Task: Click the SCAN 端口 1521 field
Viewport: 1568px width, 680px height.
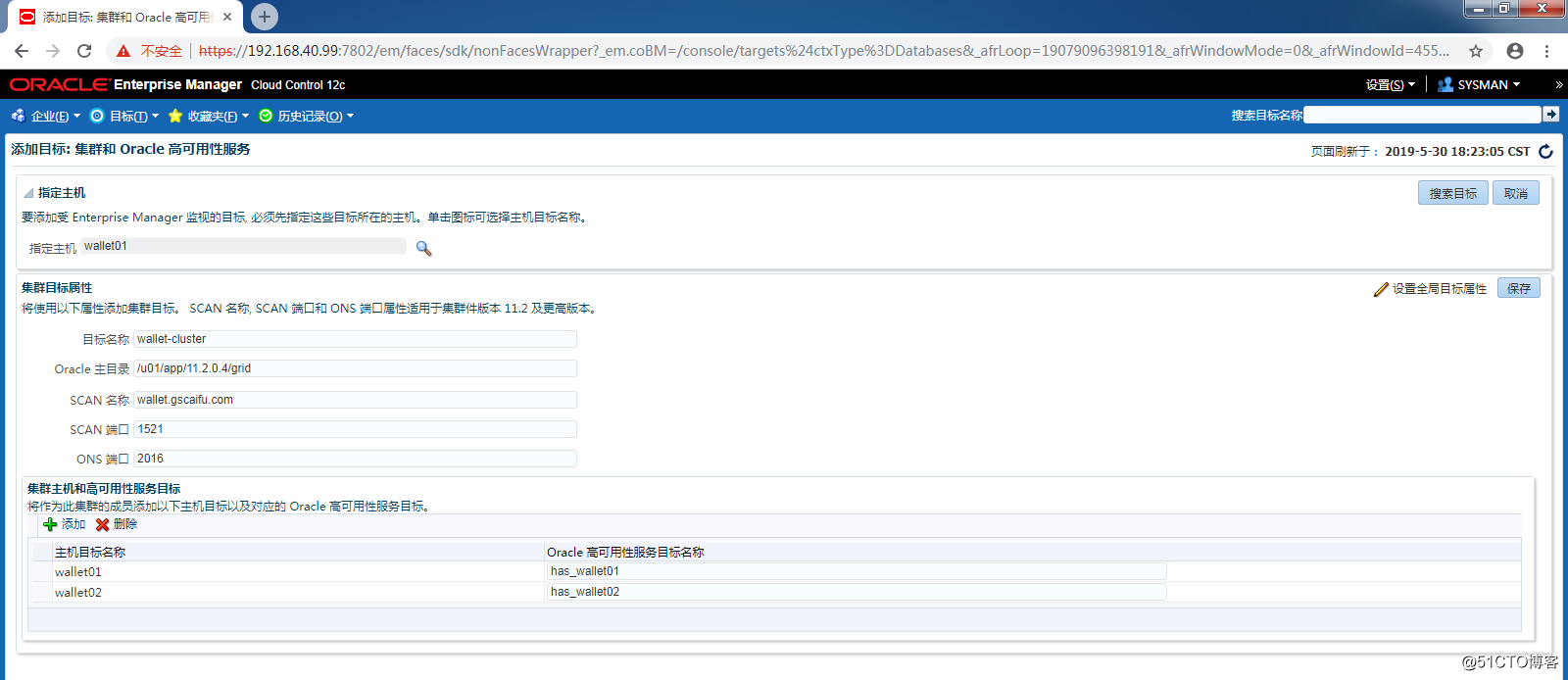Action: pyautogui.click(x=355, y=429)
